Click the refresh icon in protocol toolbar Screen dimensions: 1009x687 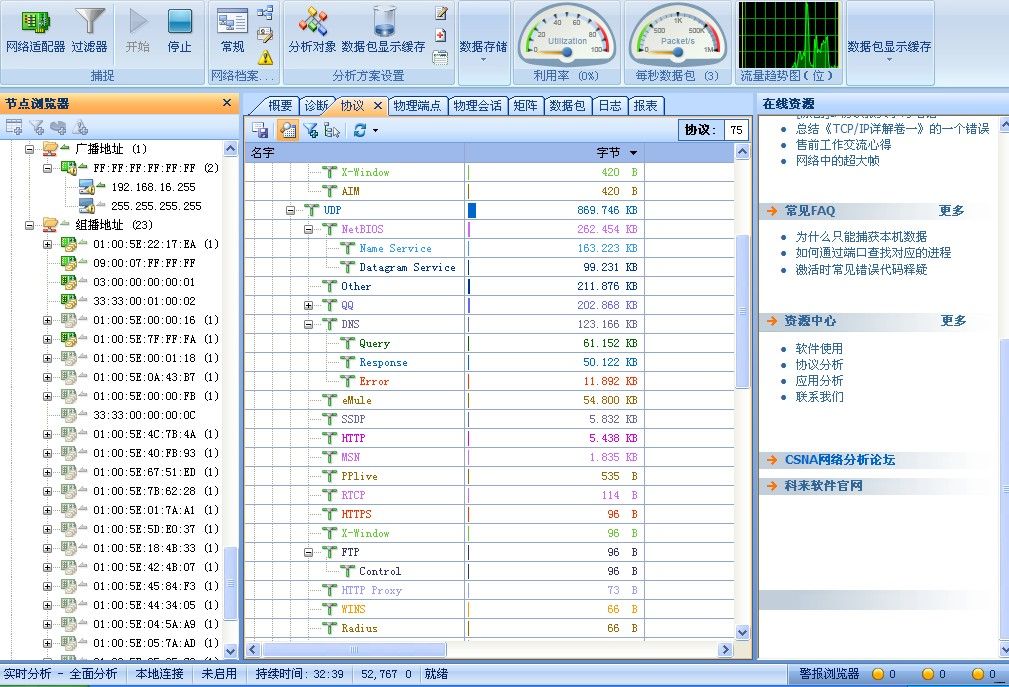(360, 130)
